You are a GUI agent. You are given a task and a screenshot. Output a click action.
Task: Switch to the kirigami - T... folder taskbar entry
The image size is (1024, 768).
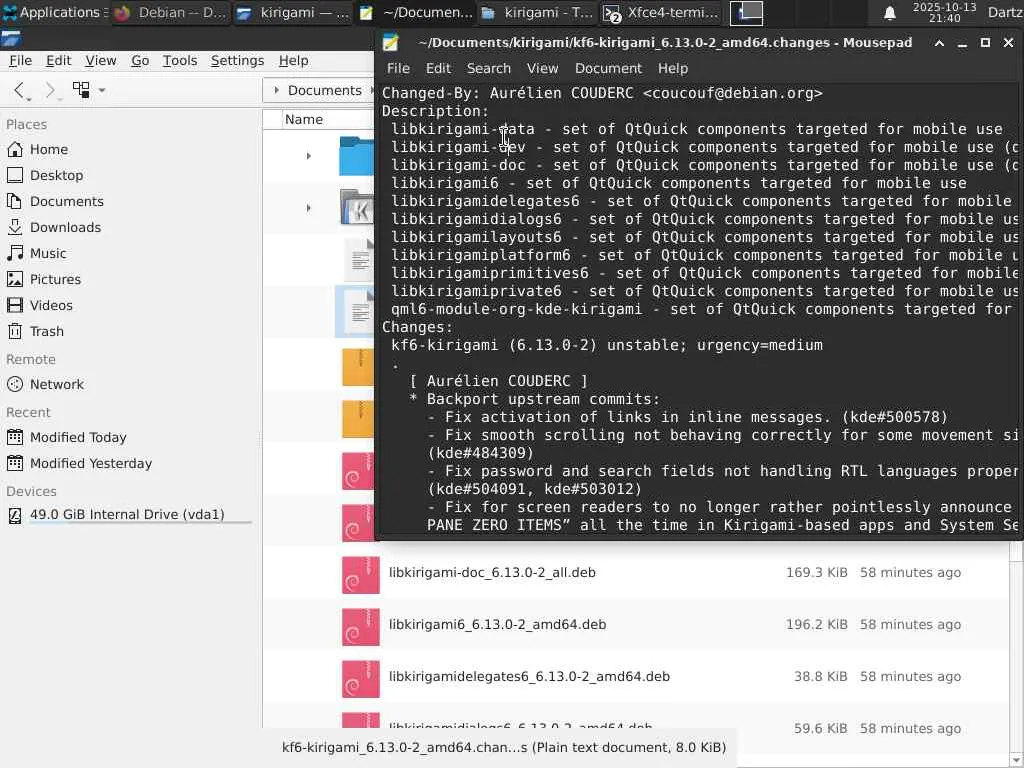click(537, 12)
